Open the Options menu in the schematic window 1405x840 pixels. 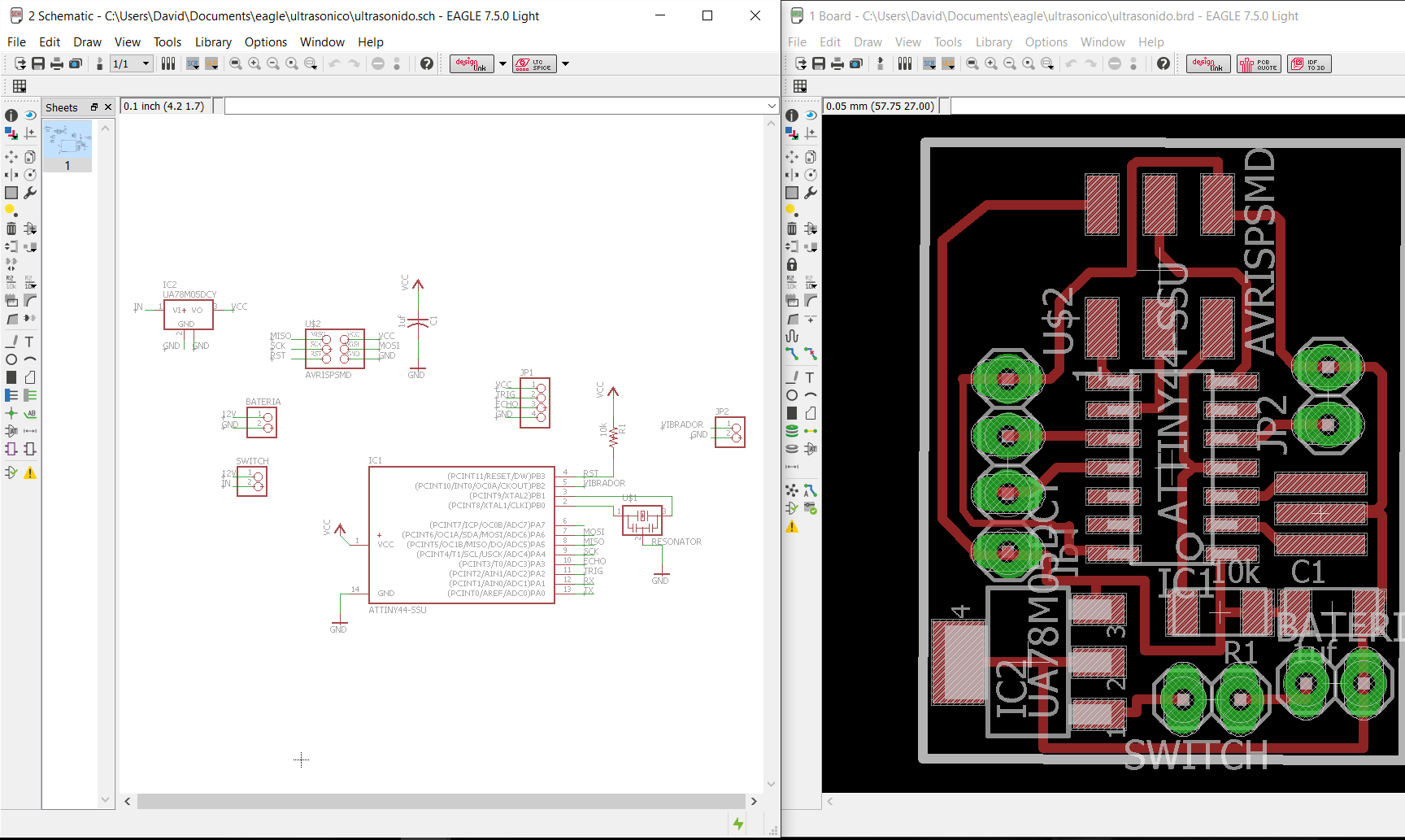(266, 42)
